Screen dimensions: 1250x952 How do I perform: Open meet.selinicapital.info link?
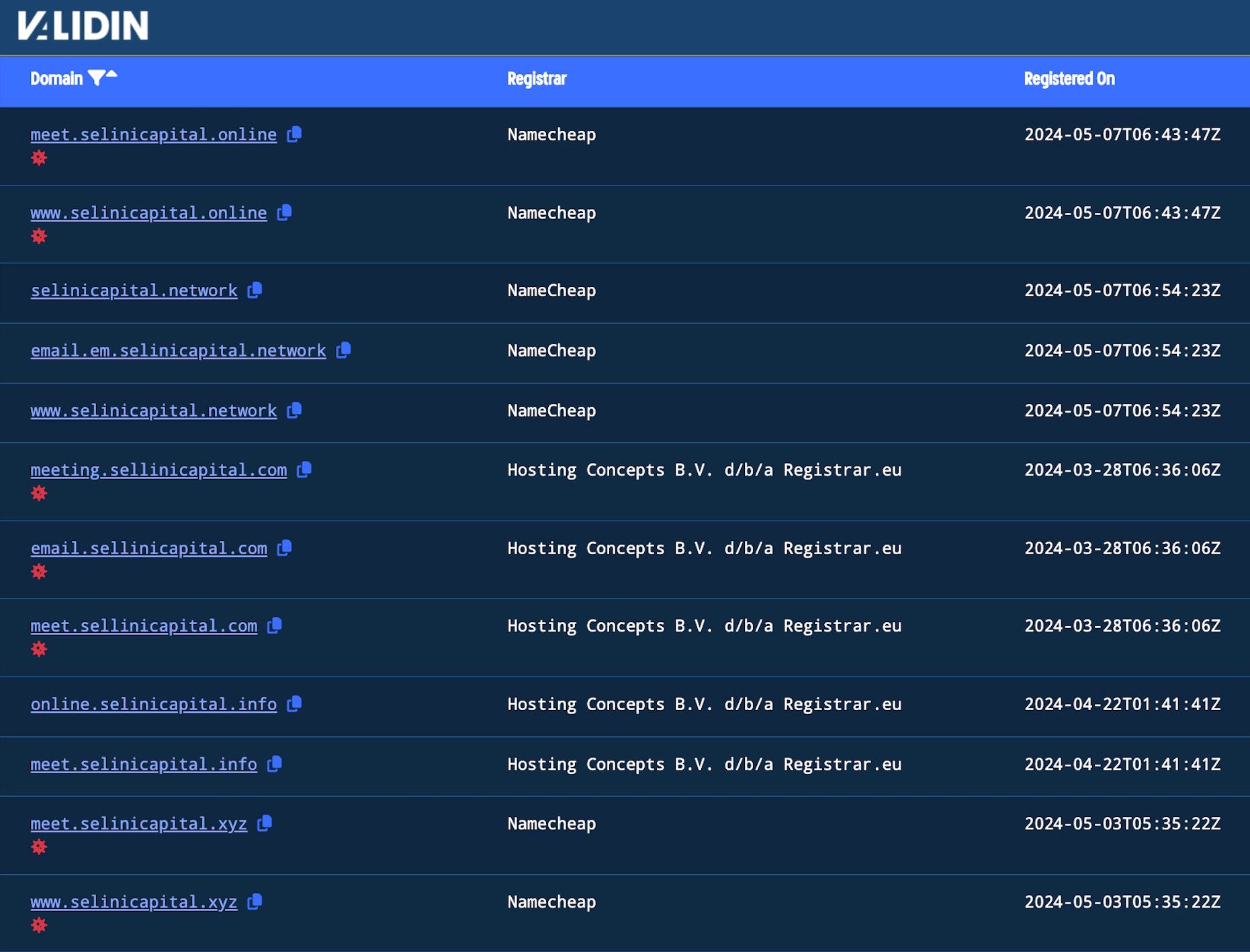144,764
